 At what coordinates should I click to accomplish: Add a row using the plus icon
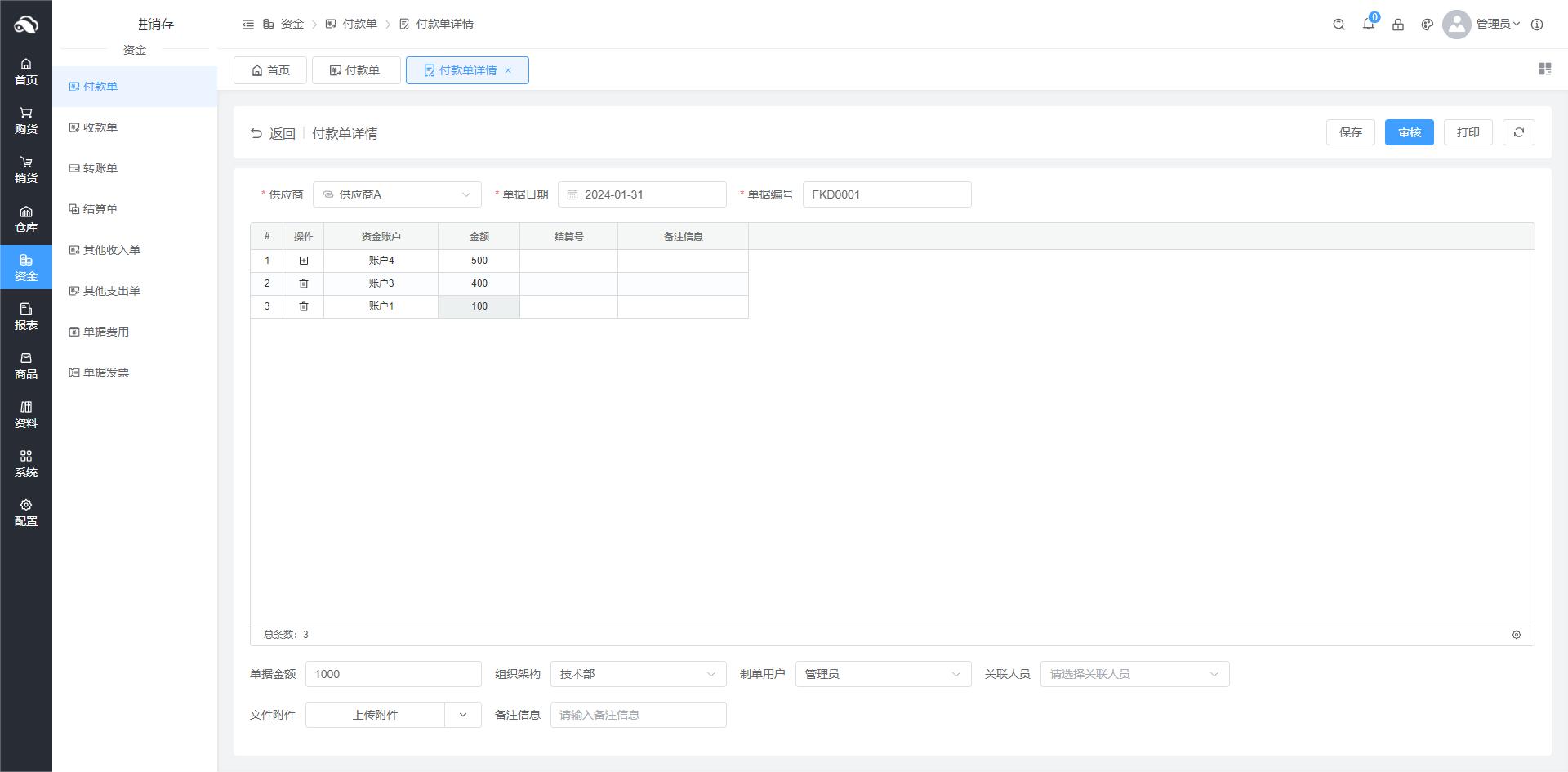tap(304, 261)
